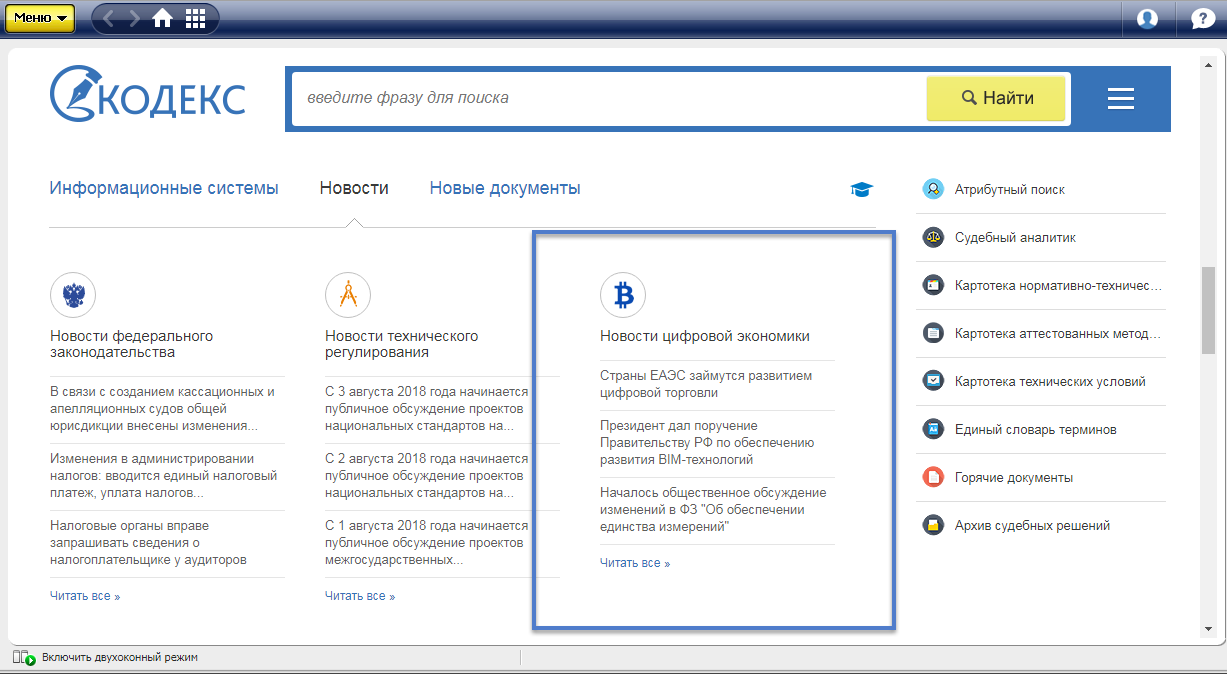Click the search phrase input field

[x=610, y=98]
